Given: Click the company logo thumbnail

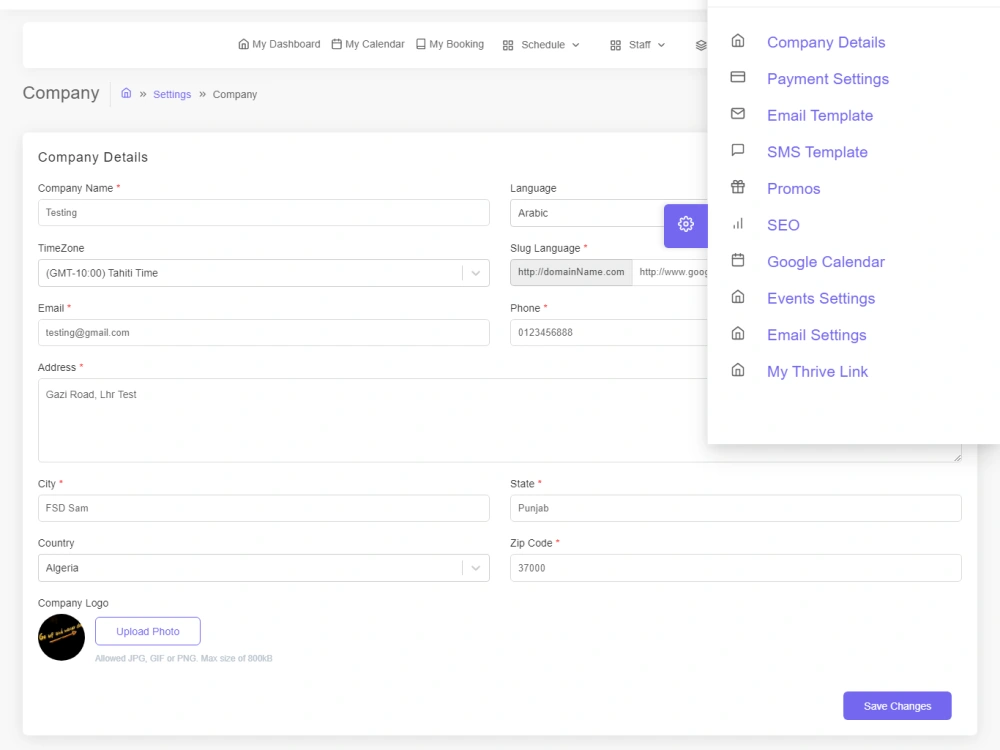Looking at the screenshot, I should click(x=61, y=637).
